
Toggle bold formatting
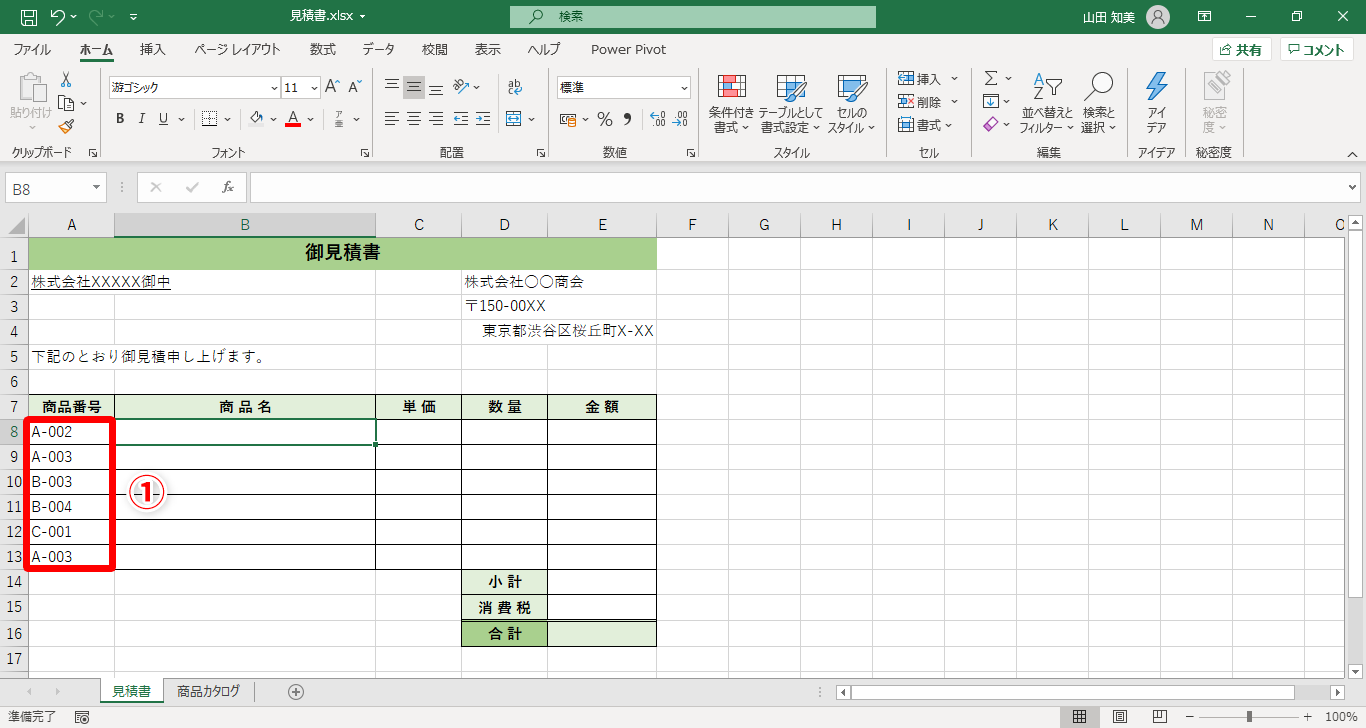point(120,119)
